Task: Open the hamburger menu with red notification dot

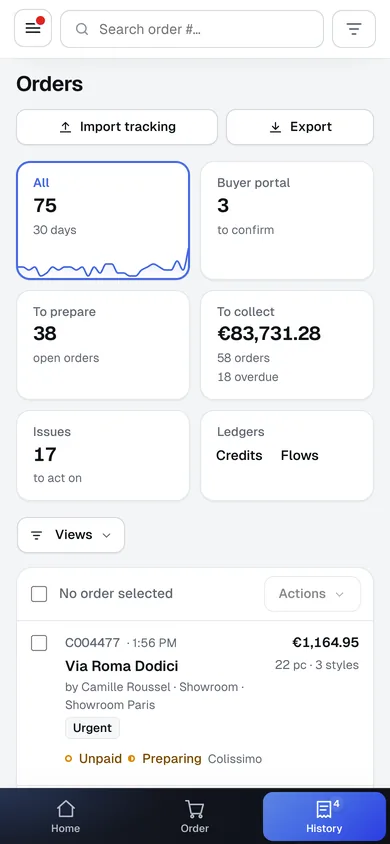Action: 33,29
